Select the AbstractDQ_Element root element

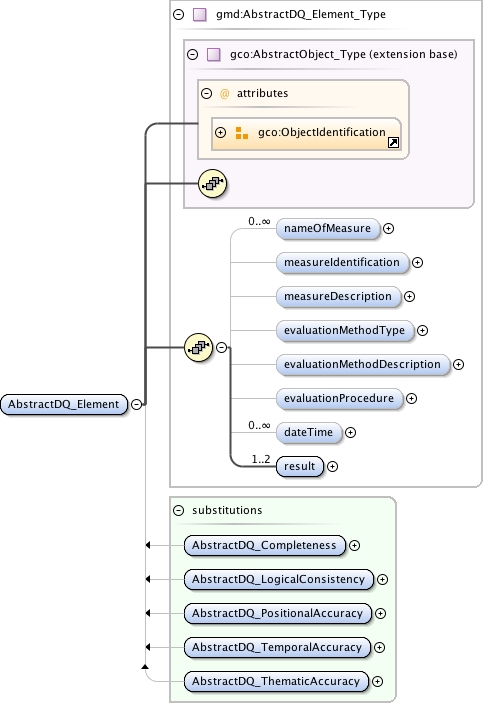coord(64,405)
